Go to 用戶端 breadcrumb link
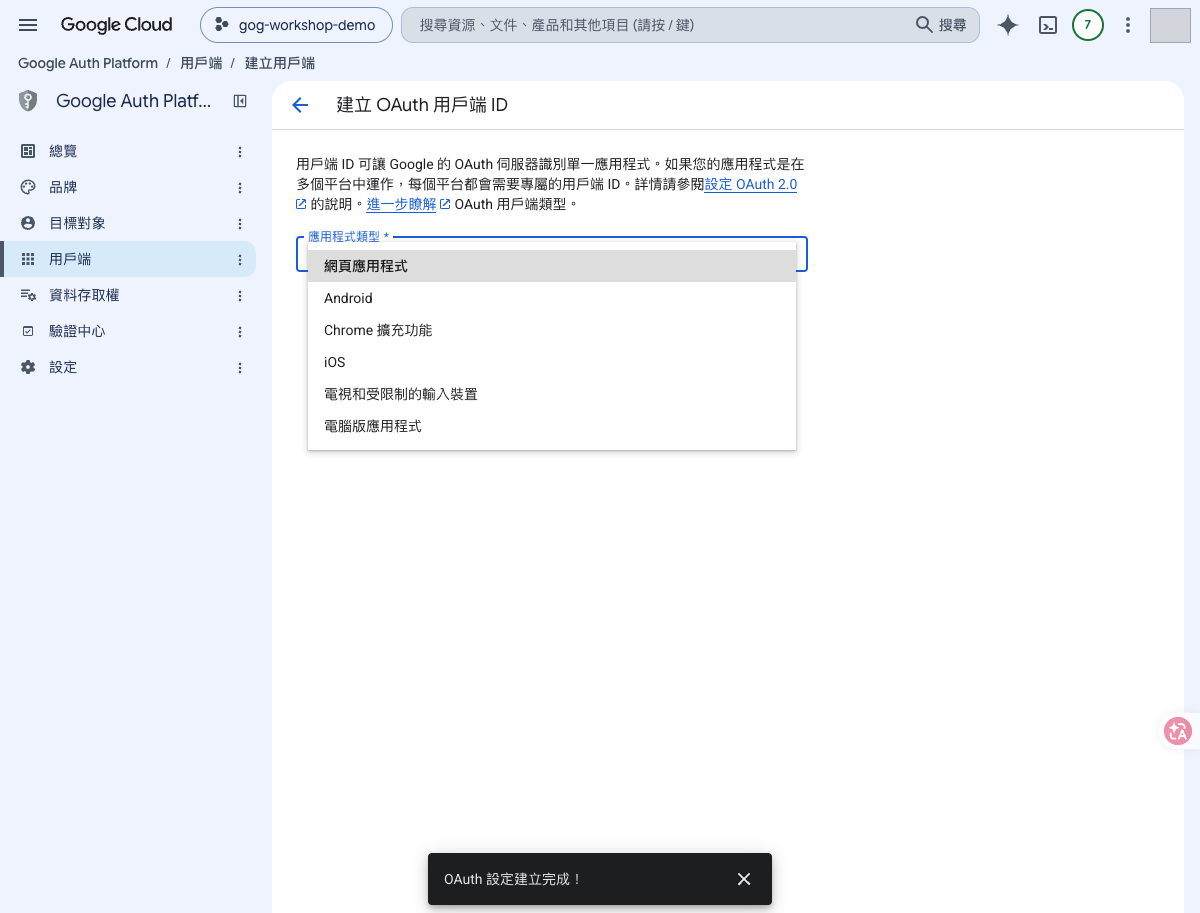 [x=201, y=63]
